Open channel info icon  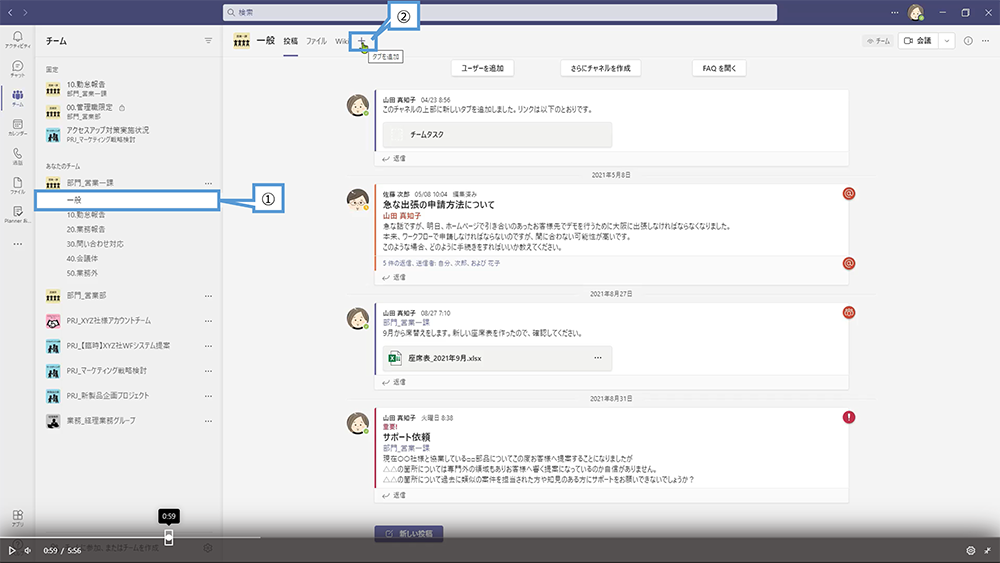968,41
